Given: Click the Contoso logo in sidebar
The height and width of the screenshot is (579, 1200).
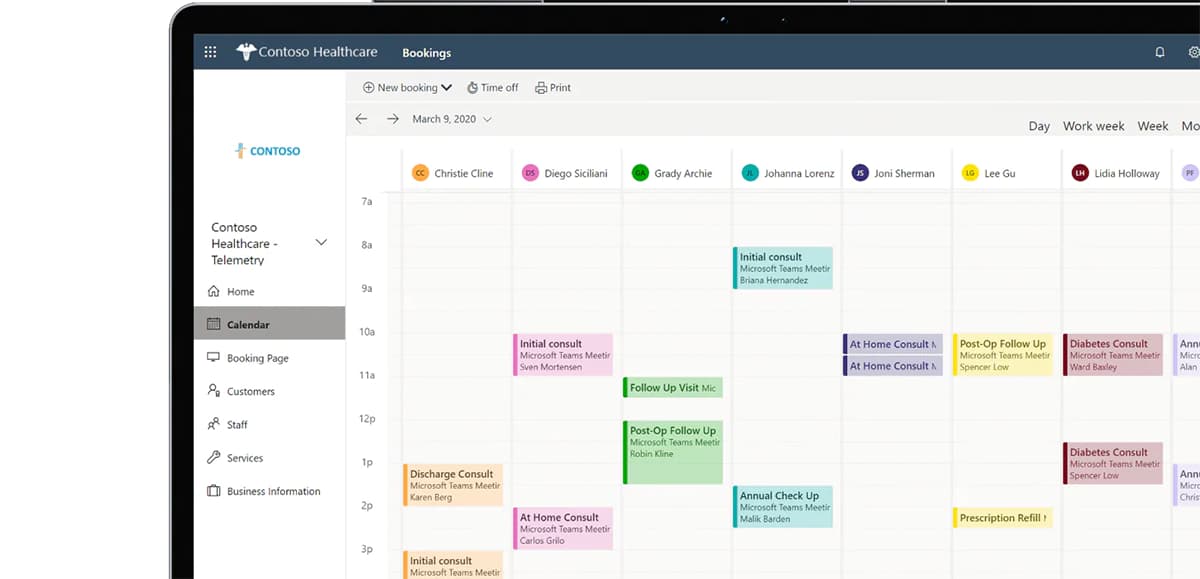Looking at the screenshot, I should pyautogui.click(x=268, y=151).
